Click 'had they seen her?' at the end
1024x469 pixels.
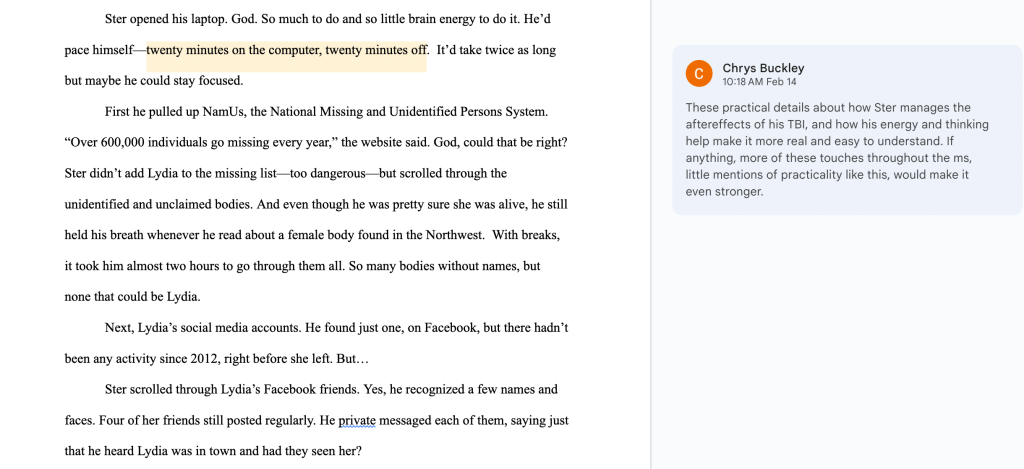pyautogui.click(x=304, y=451)
